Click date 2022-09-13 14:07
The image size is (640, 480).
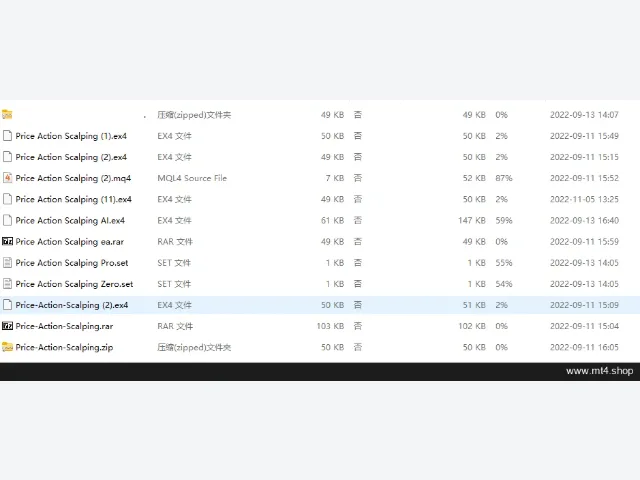tap(584, 115)
